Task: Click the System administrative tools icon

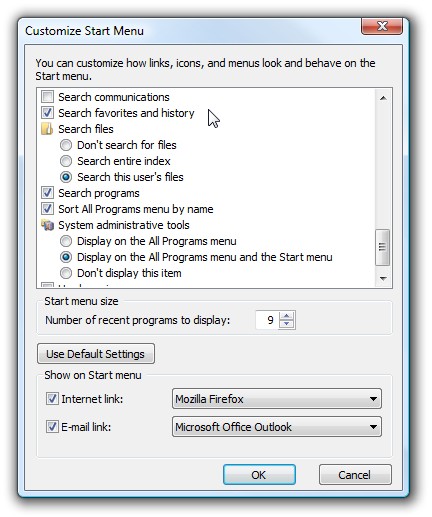Action: (x=47, y=225)
